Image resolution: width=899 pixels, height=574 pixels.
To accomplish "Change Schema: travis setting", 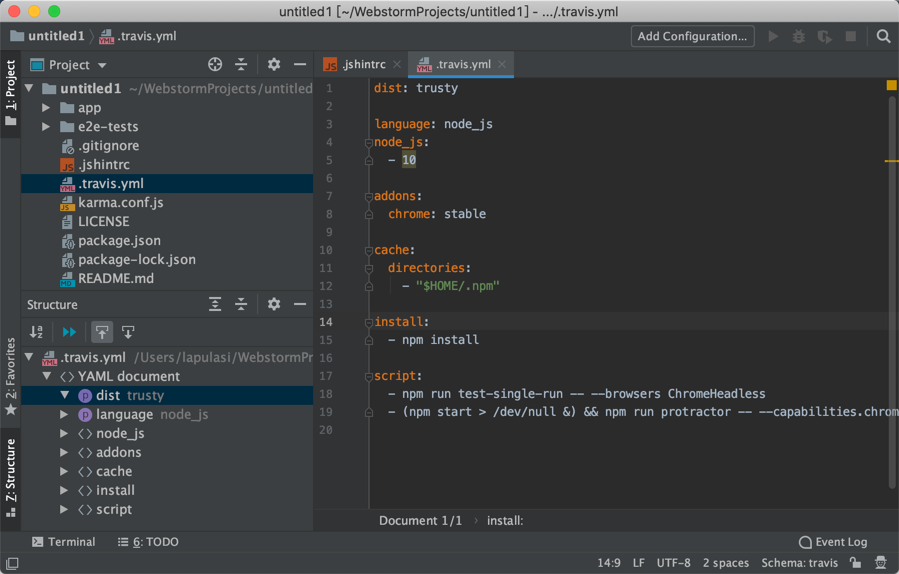I will [799, 563].
